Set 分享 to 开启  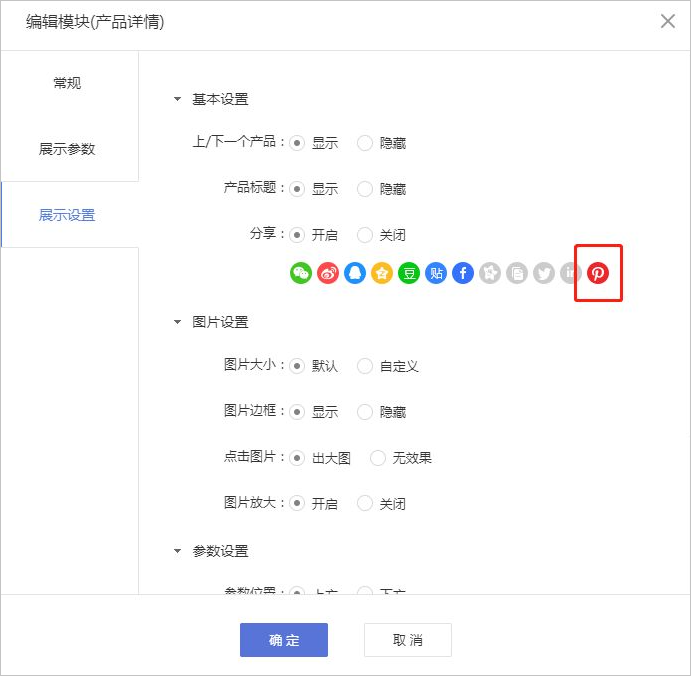pyautogui.click(x=297, y=235)
